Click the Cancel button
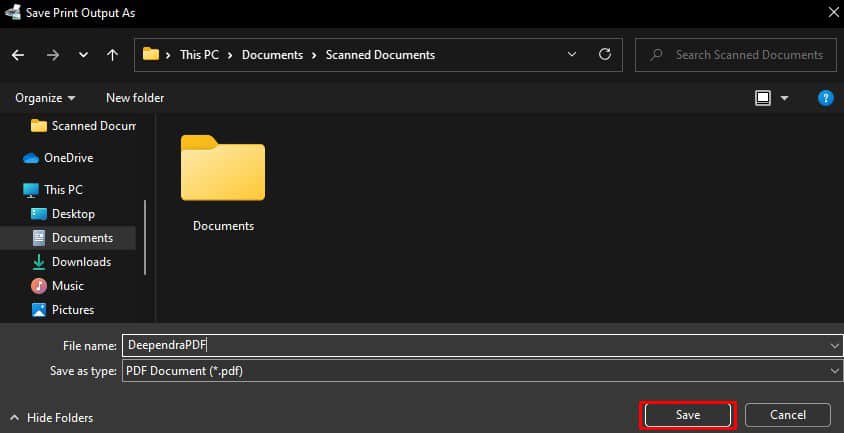Viewport: 844px width, 433px height. [787, 415]
